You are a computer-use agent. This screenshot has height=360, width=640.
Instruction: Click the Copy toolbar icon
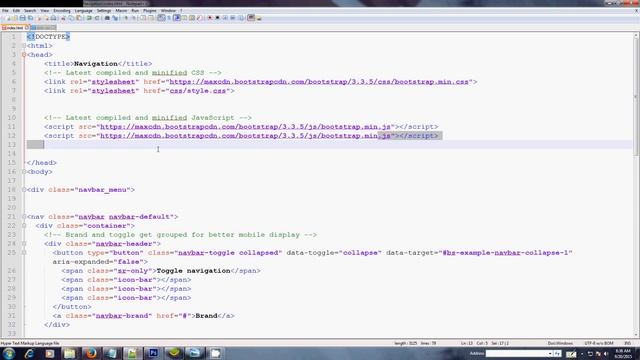click(71, 18)
